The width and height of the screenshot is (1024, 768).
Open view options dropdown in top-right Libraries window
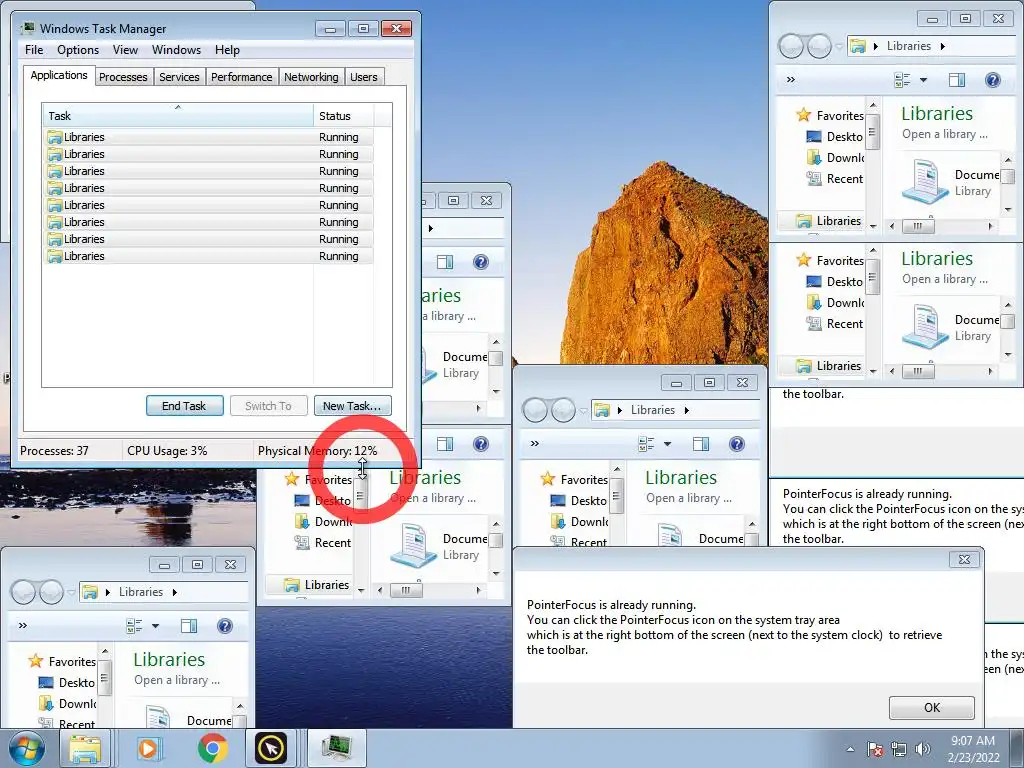pyautogui.click(x=923, y=80)
